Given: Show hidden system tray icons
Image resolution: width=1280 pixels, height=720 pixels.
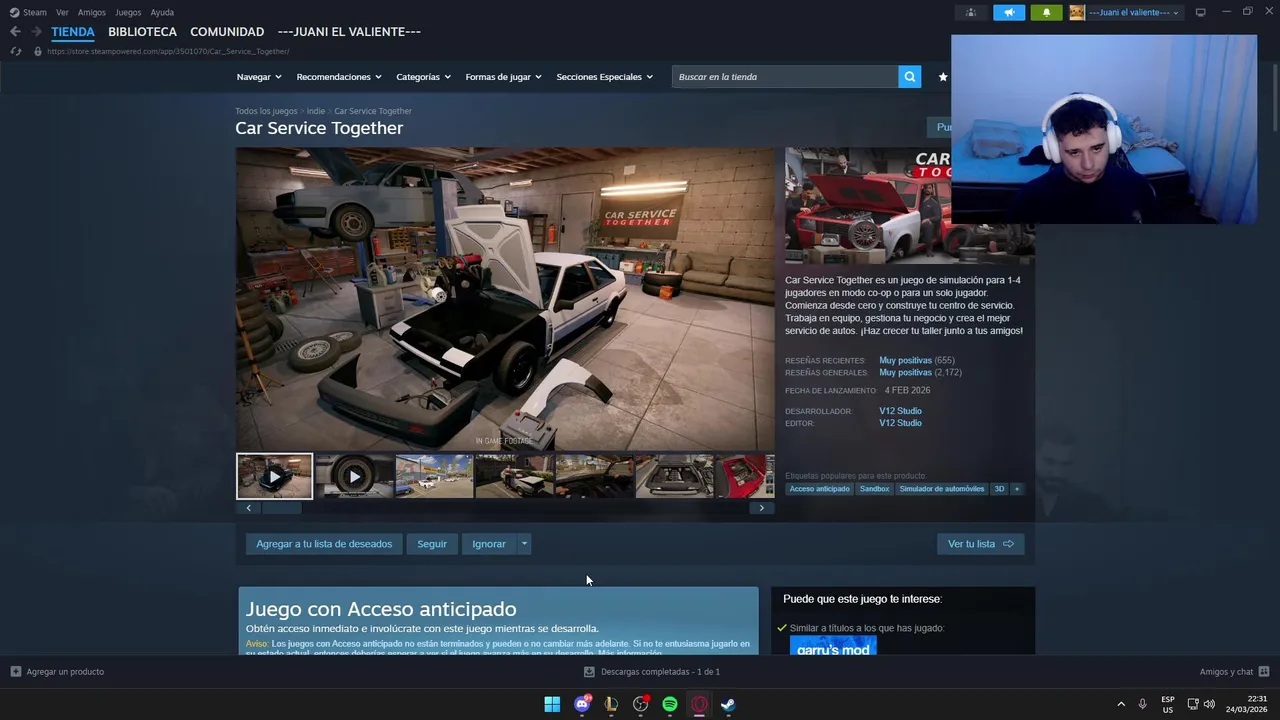Looking at the screenshot, I should point(1121,704).
